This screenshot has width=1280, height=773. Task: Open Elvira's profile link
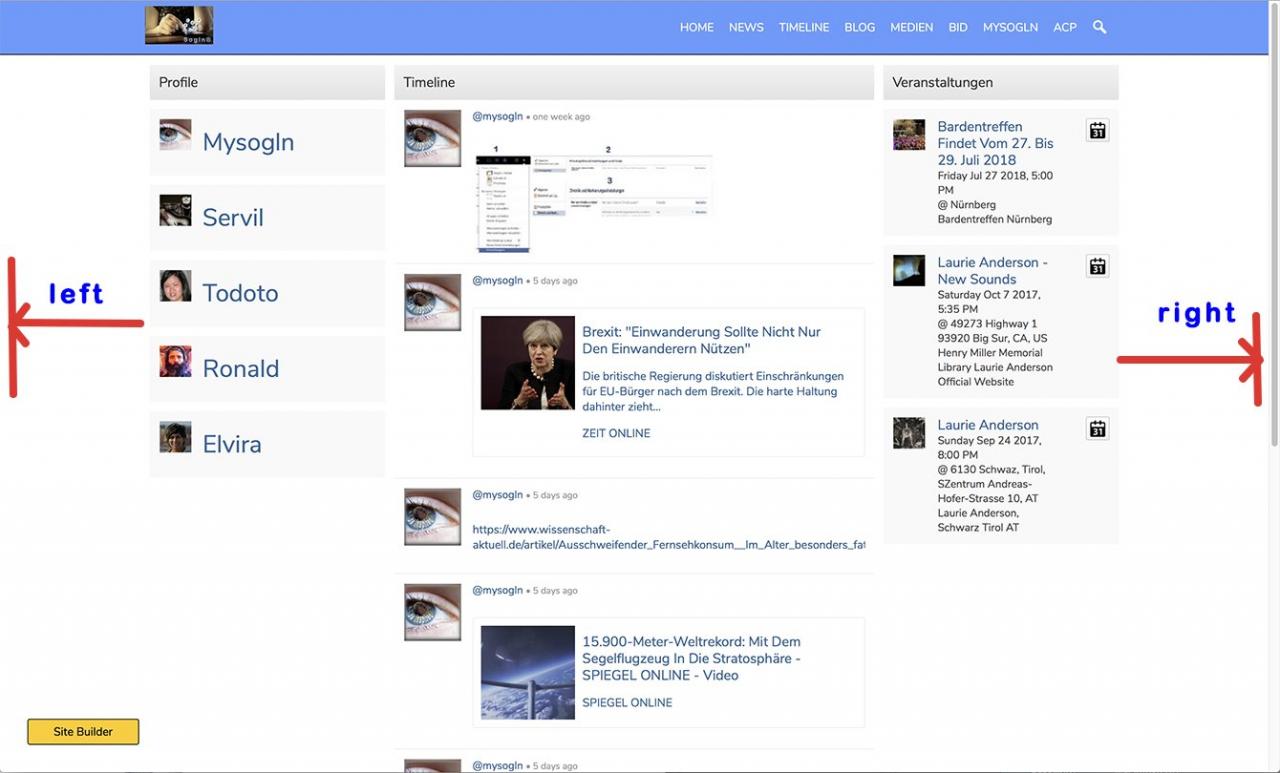pyautogui.click(x=232, y=444)
